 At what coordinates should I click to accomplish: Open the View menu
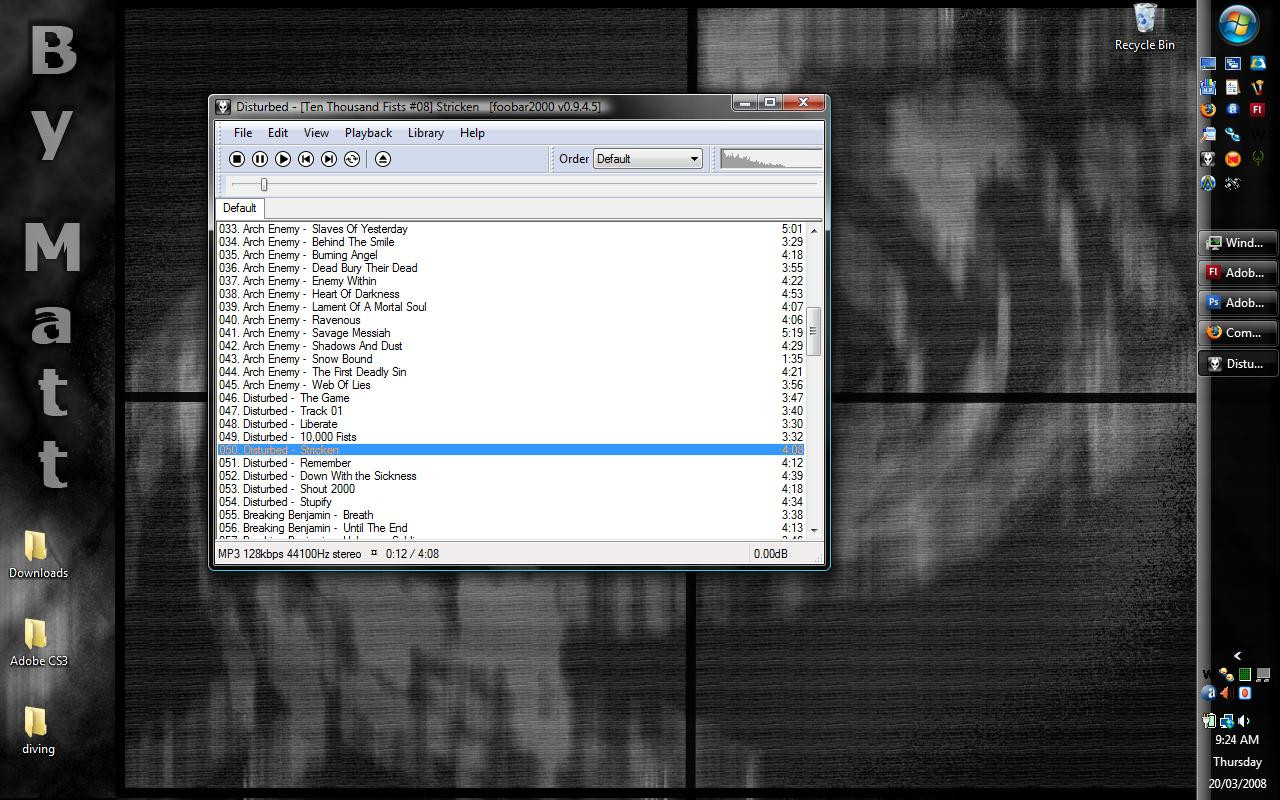click(316, 133)
